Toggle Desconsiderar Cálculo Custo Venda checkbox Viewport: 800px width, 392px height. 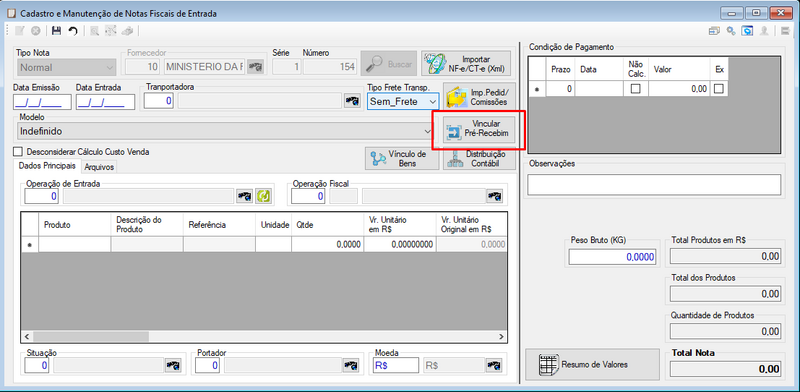(19, 152)
